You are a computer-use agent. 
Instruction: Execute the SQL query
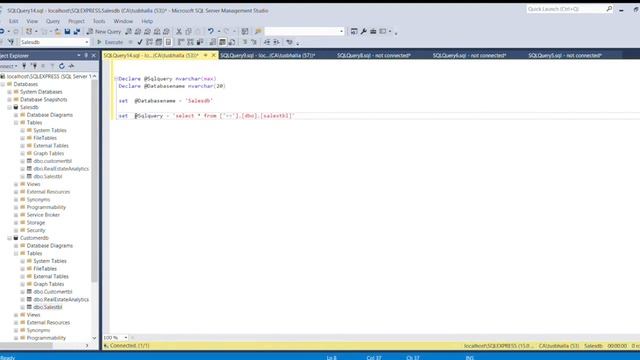110,42
